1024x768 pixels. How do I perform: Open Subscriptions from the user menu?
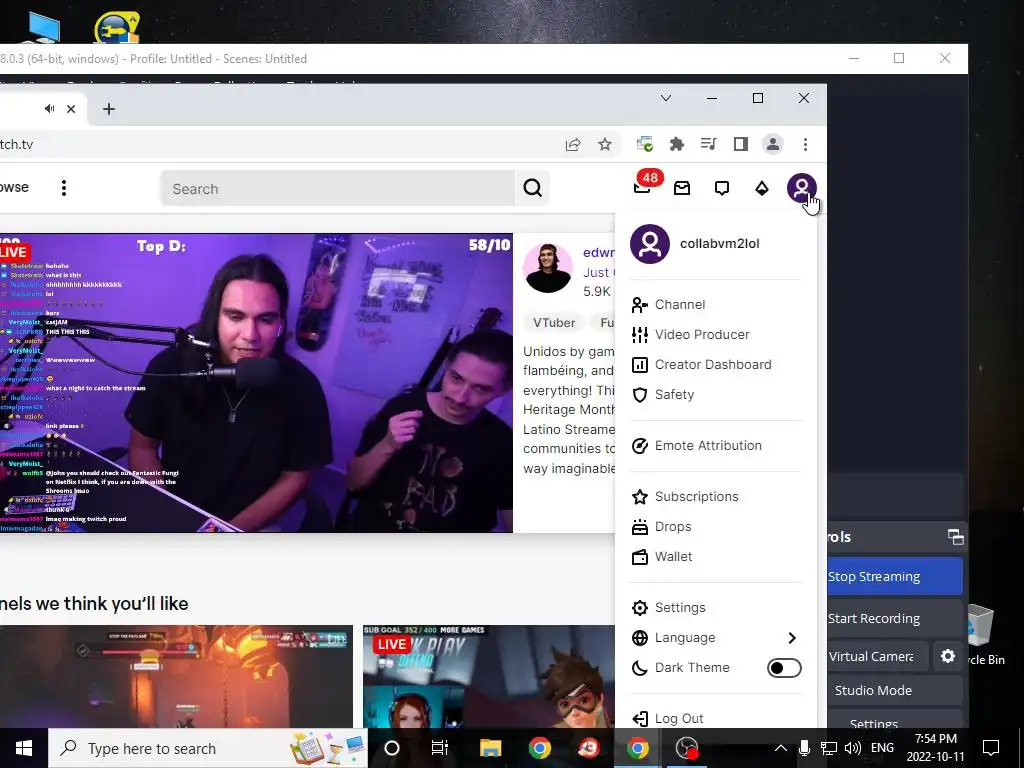click(716, 496)
